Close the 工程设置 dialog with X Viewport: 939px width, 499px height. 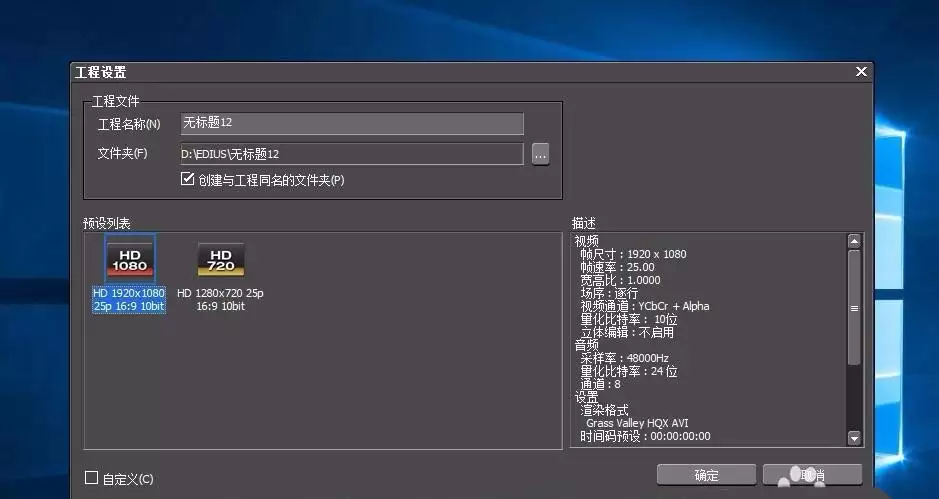(x=861, y=72)
